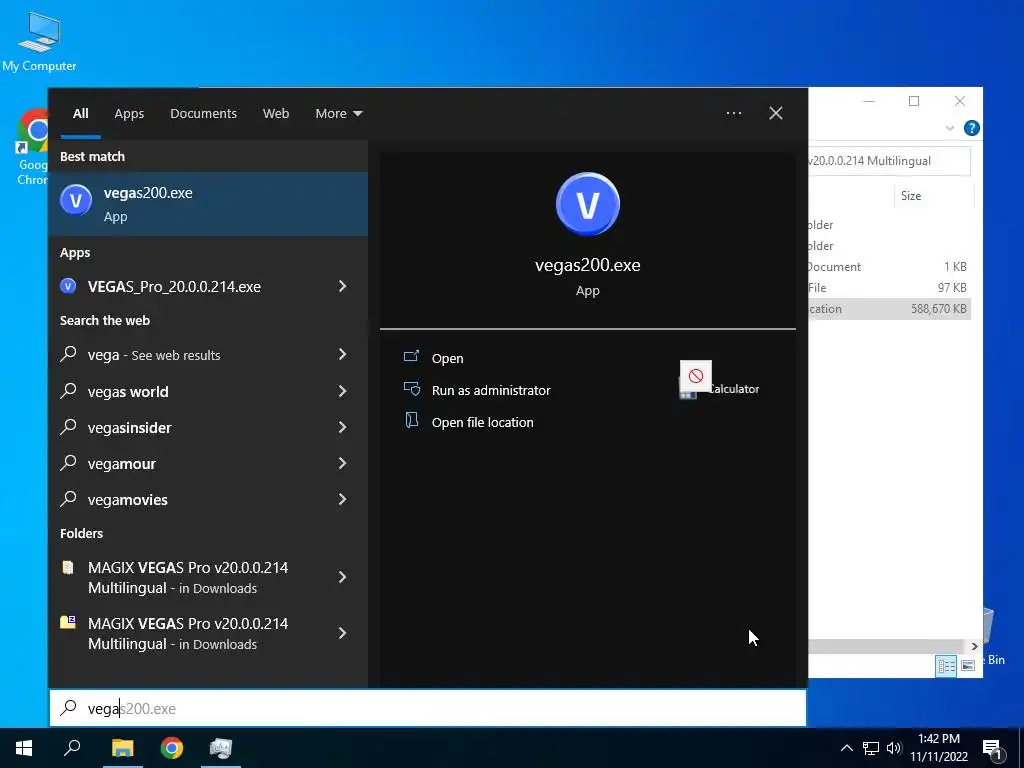Open File Explorer from taskbar
This screenshot has height=768, width=1024.
click(122, 748)
